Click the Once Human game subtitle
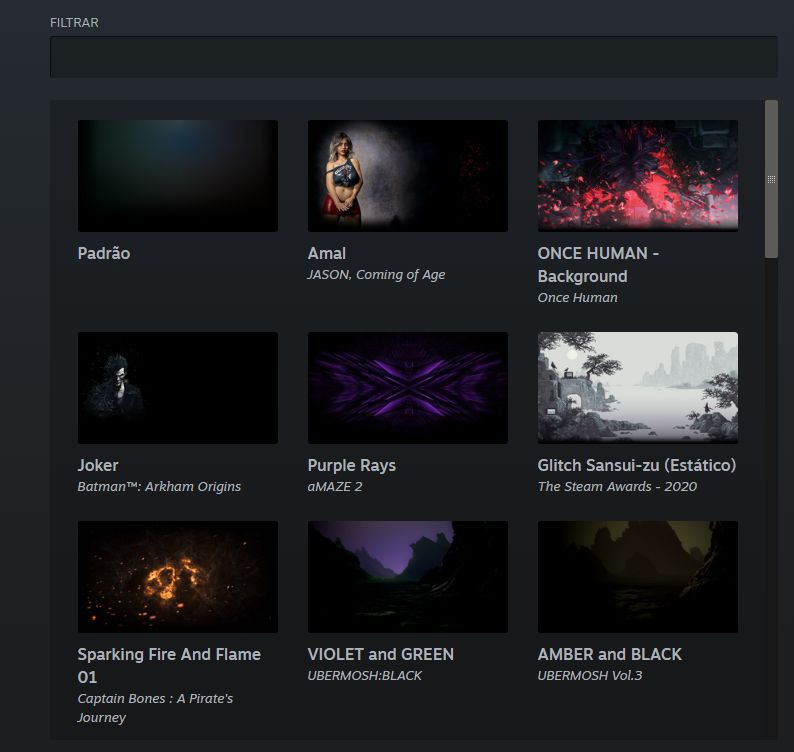The width and height of the screenshot is (794, 752). 577,298
